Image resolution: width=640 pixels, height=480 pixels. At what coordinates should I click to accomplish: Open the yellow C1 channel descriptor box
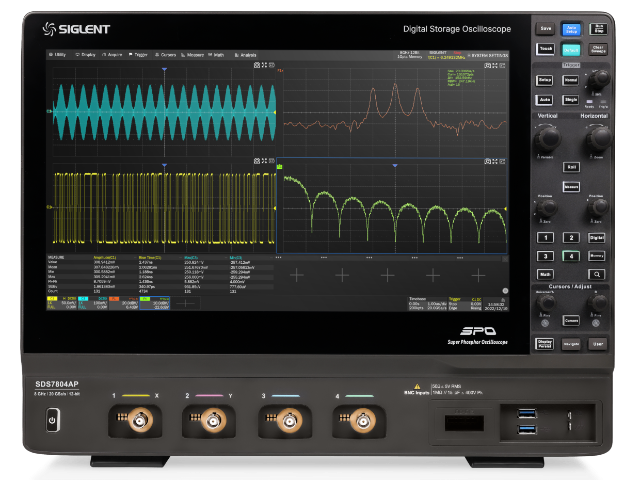(x=62, y=303)
